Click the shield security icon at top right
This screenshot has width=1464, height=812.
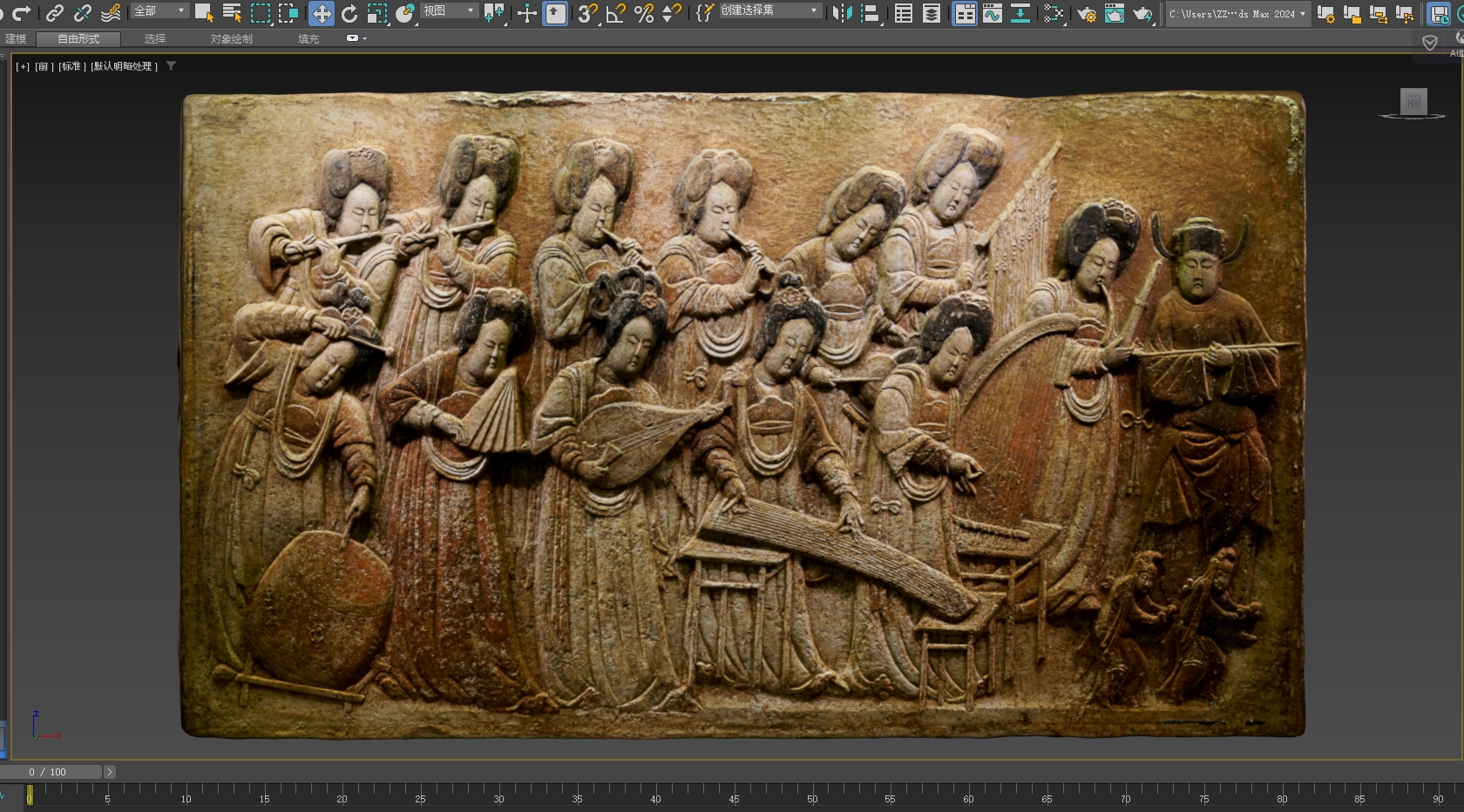1430,43
